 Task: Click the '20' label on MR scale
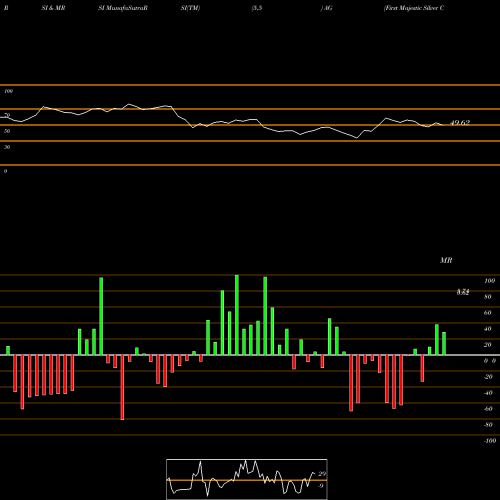(x=488, y=345)
